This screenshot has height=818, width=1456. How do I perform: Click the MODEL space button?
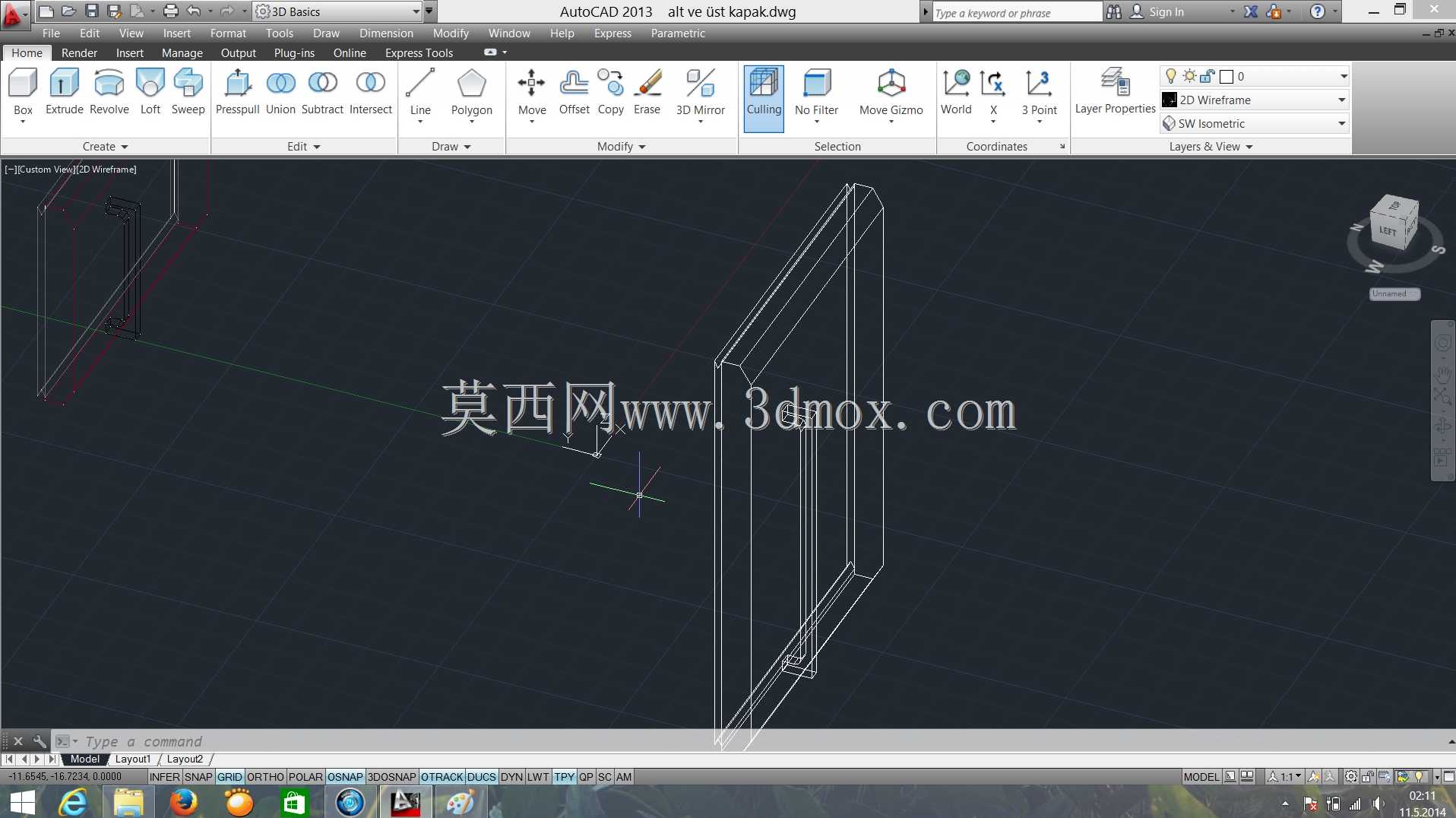coord(1201,777)
